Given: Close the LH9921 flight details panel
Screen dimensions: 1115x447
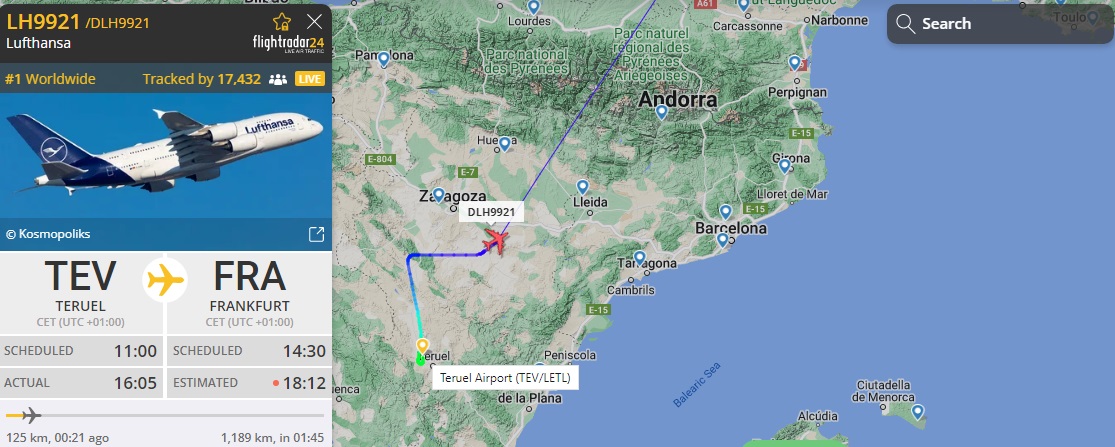Looking at the screenshot, I should click(314, 21).
